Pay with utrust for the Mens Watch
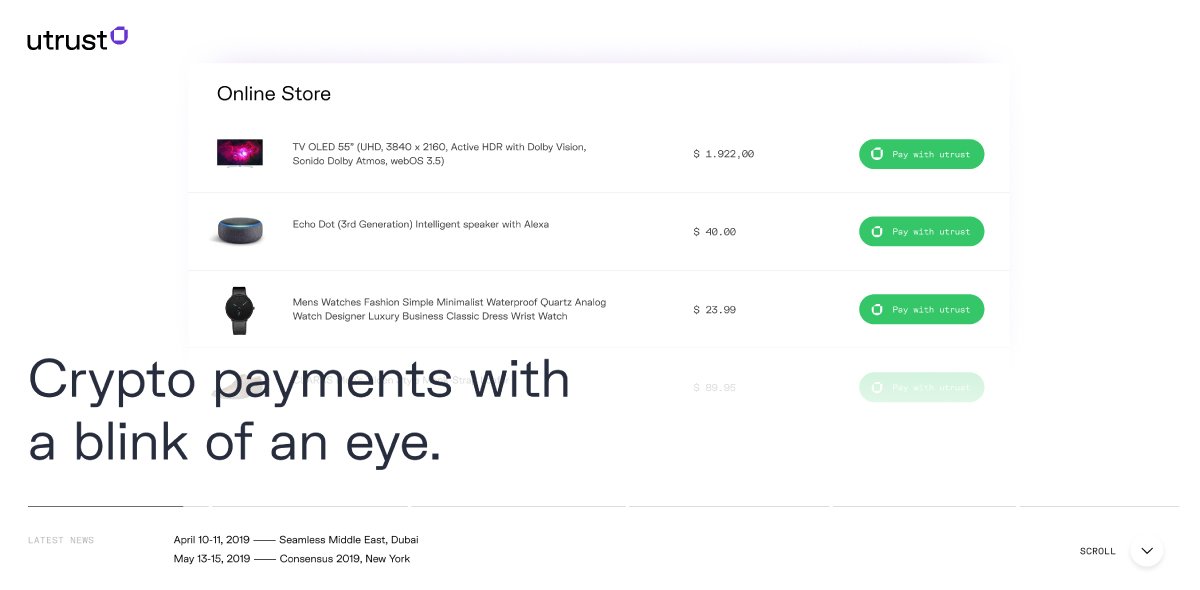 (921, 309)
